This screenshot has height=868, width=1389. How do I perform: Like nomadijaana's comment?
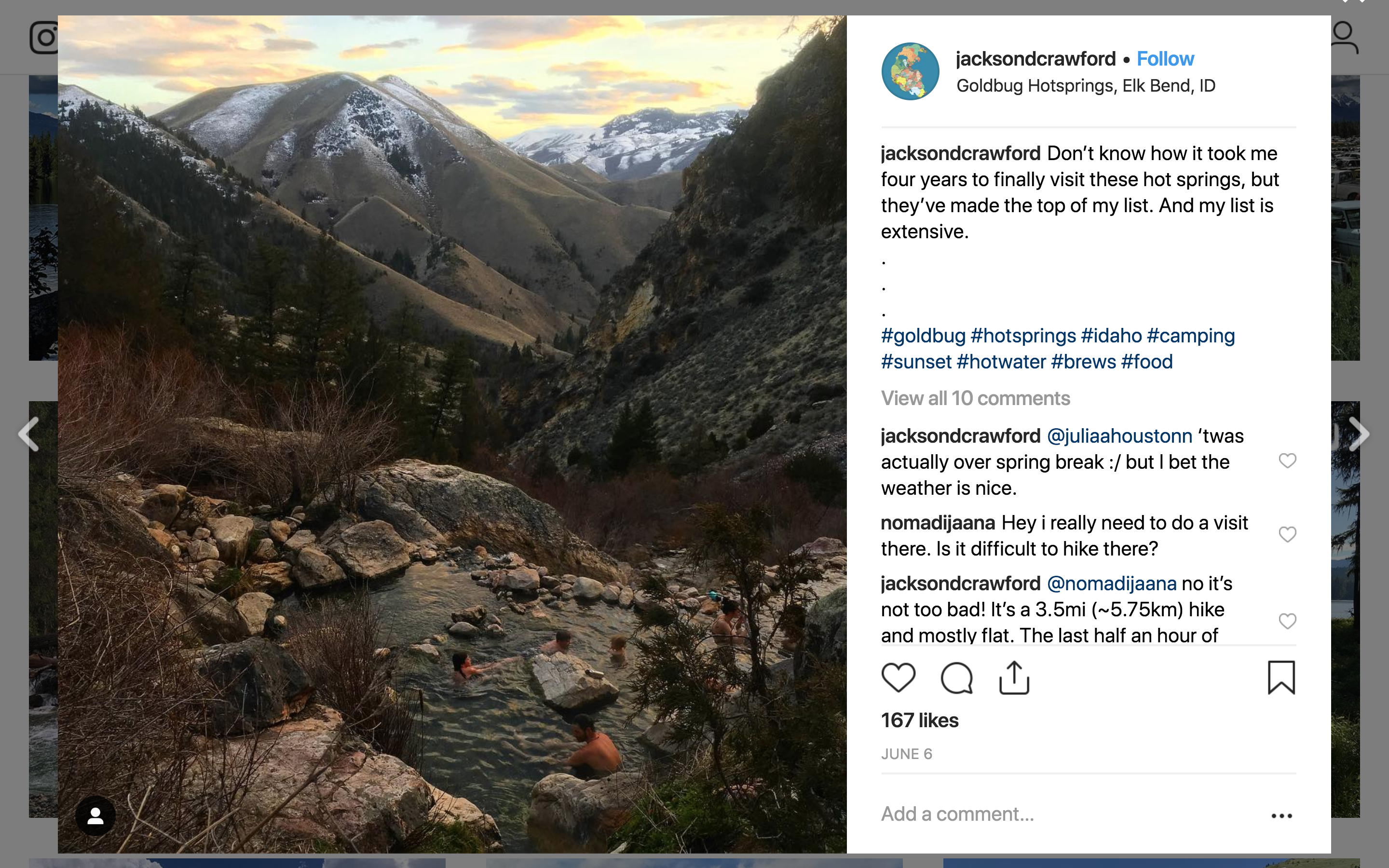point(1287,534)
